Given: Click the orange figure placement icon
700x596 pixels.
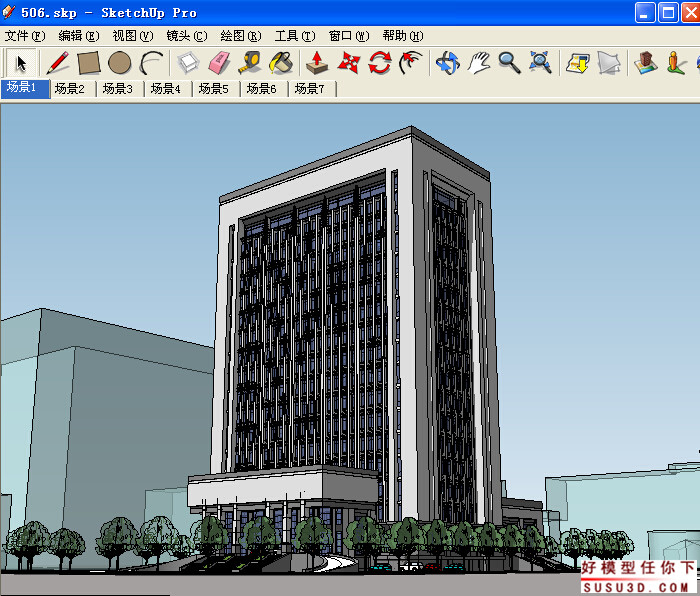Looking at the screenshot, I should (x=676, y=63).
